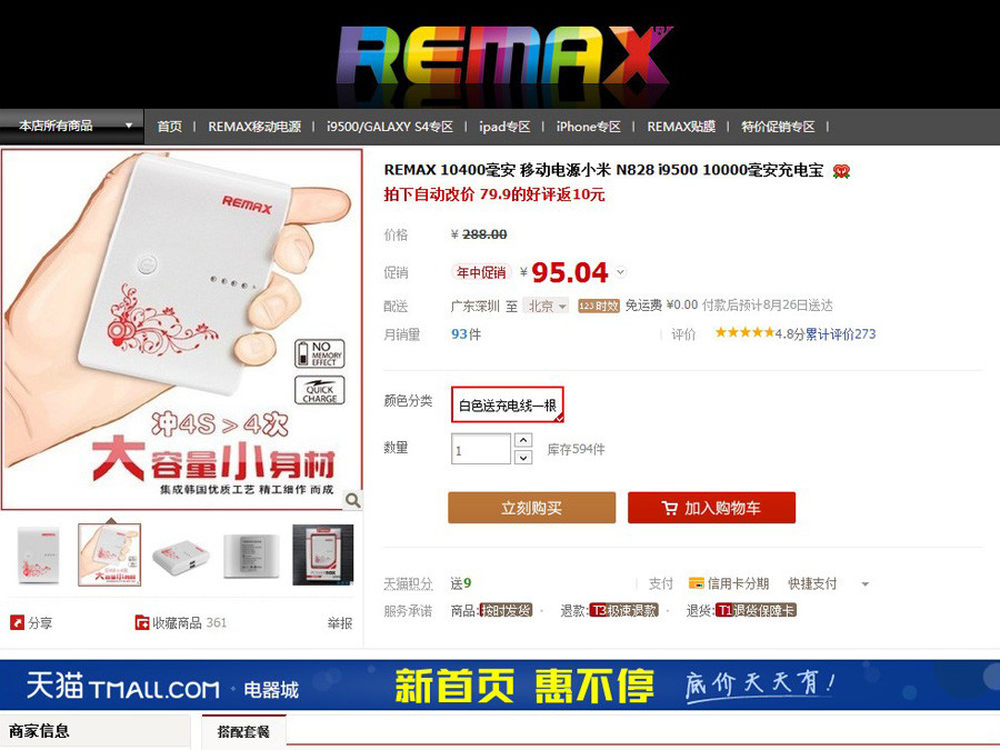Expand the payment options arrow after 快捷支付
The height and width of the screenshot is (750, 1000).
(865, 584)
